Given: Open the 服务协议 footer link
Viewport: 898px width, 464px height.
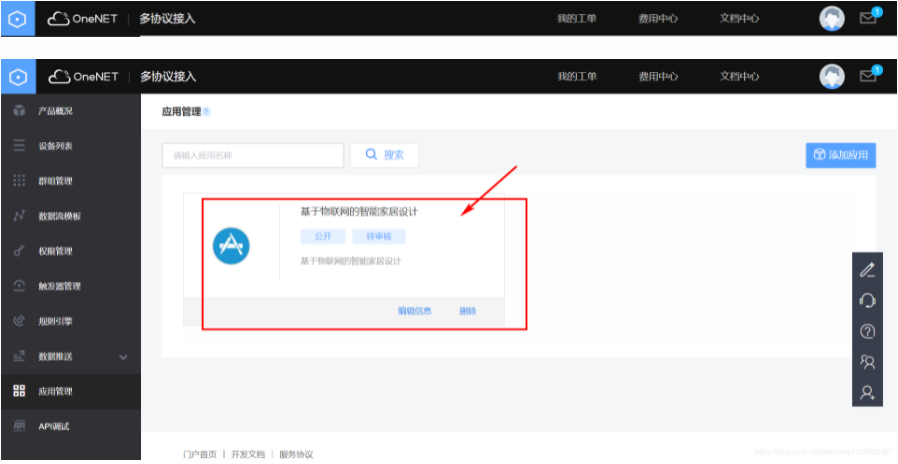Looking at the screenshot, I should (296, 454).
